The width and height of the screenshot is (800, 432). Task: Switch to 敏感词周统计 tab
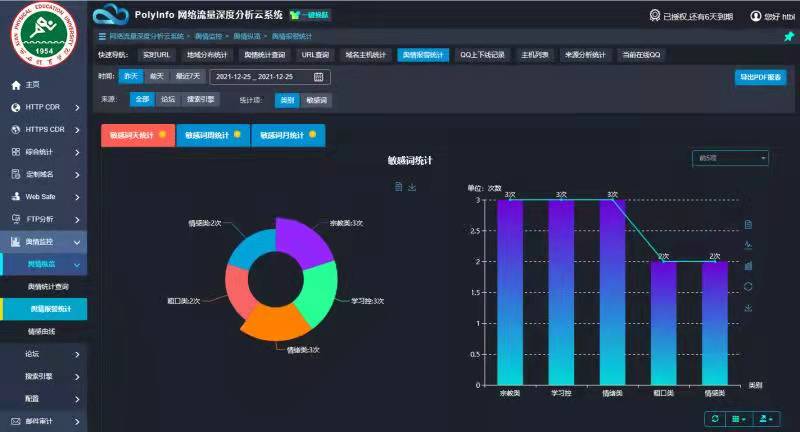click(212, 135)
